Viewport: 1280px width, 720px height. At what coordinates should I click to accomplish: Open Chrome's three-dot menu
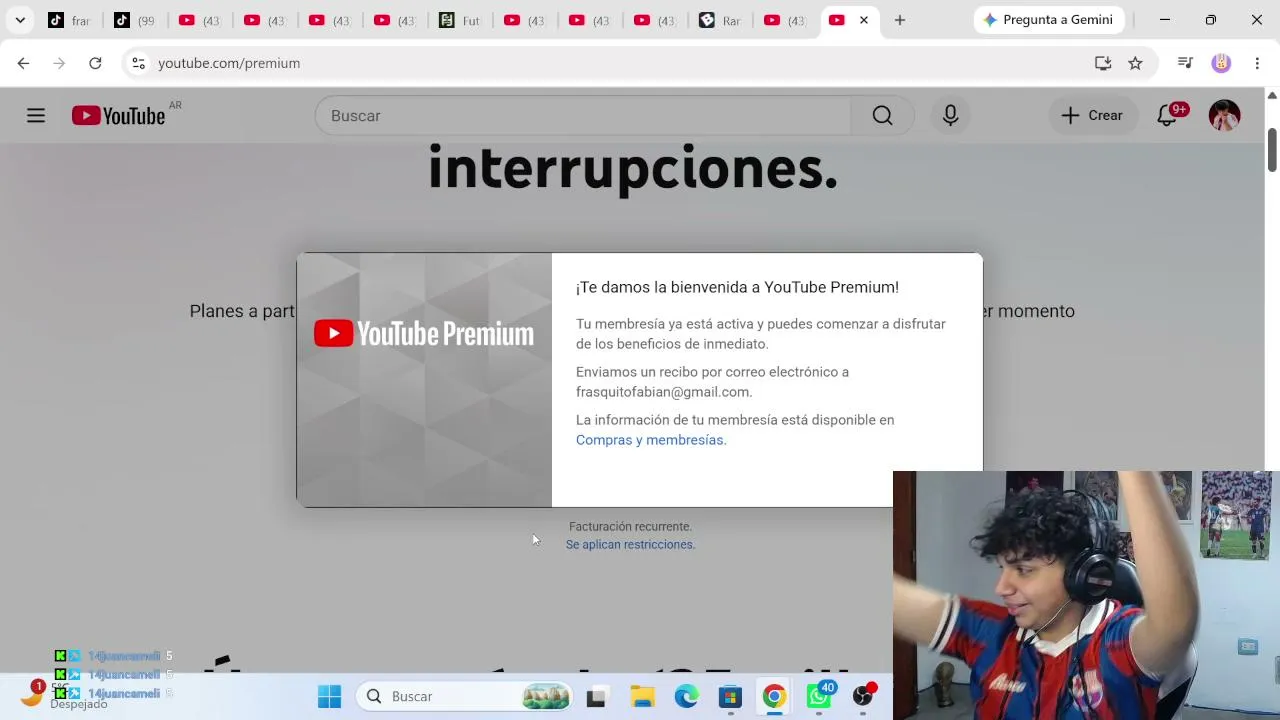coord(1257,63)
